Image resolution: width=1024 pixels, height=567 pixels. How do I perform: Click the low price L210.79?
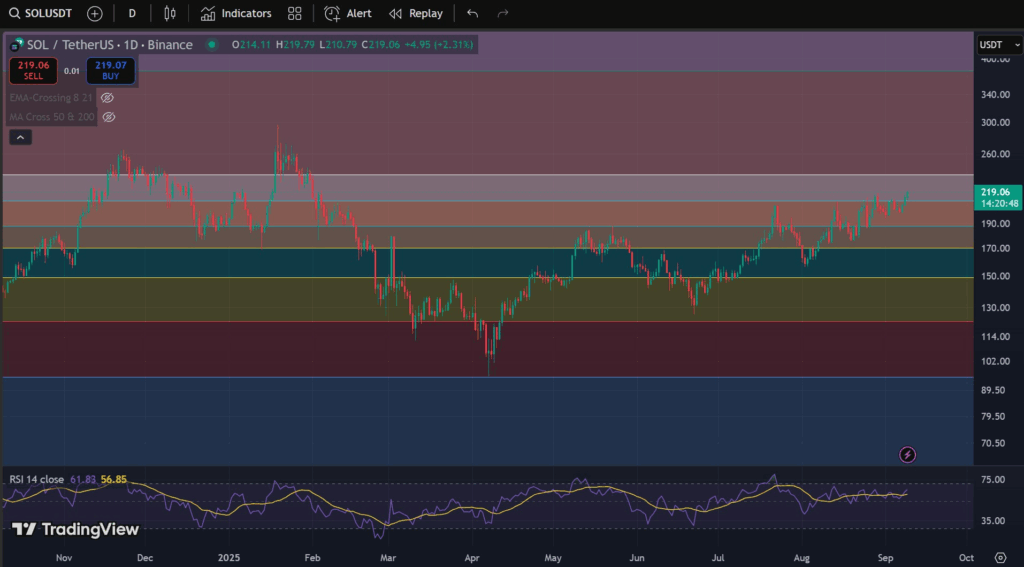[x=338, y=44]
